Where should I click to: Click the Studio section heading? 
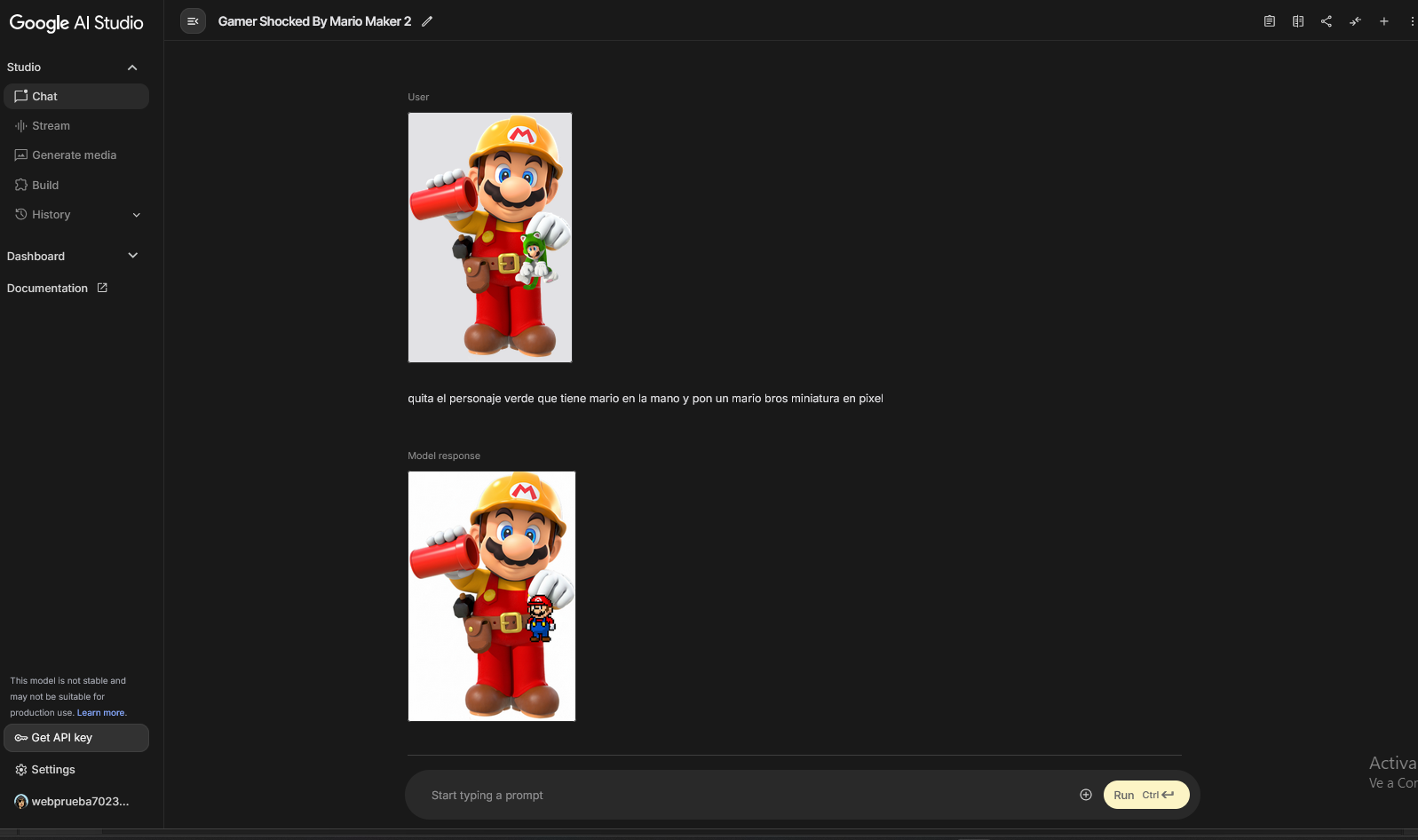(24, 67)
